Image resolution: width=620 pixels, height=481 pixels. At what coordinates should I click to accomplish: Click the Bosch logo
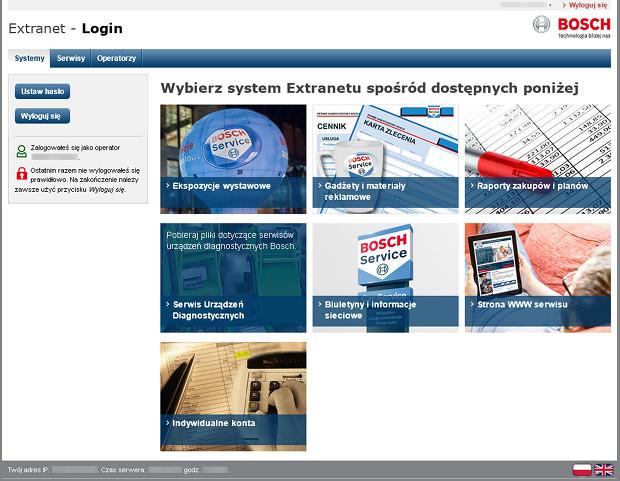(572, 27)
